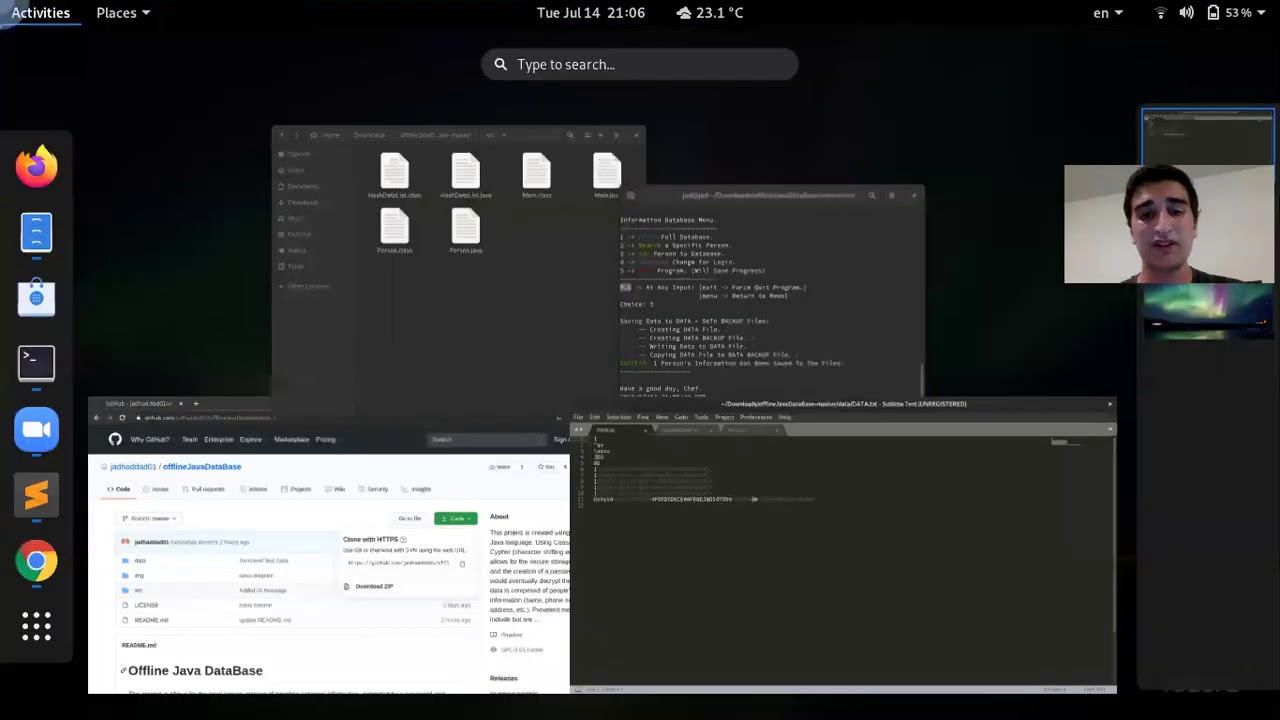1280x720 pixels.
Task: Open the Places menu
Action: 123,13
